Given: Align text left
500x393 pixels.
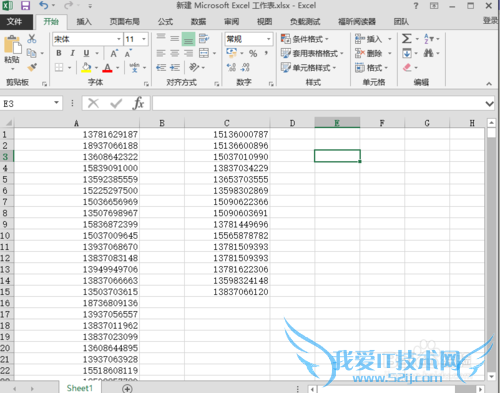Looking at the screenshot, I should (161, 53).
